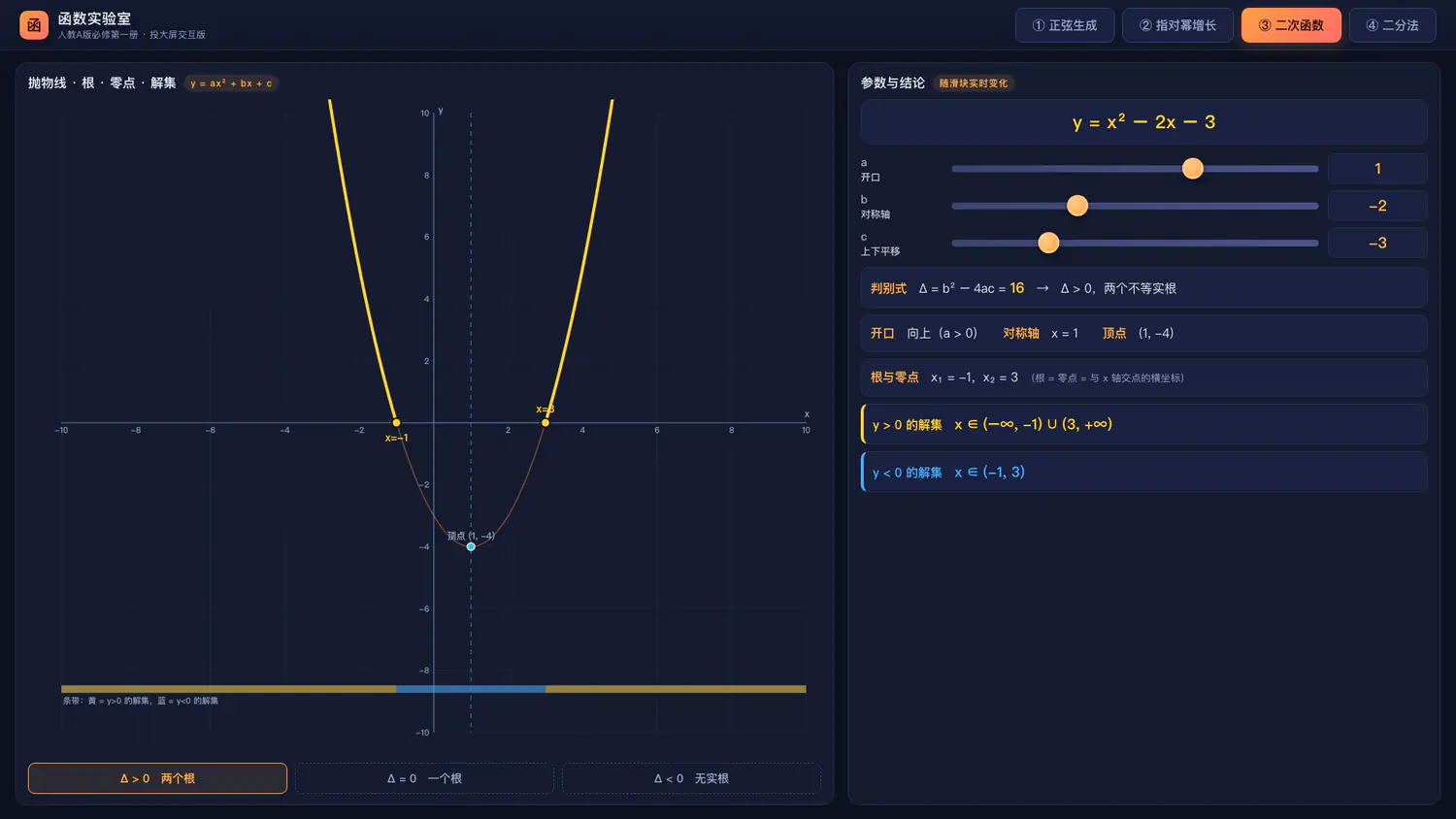Click the c value field showing −3
The width and height of the screenshot is (1456, 819).
click(1377, 243)
